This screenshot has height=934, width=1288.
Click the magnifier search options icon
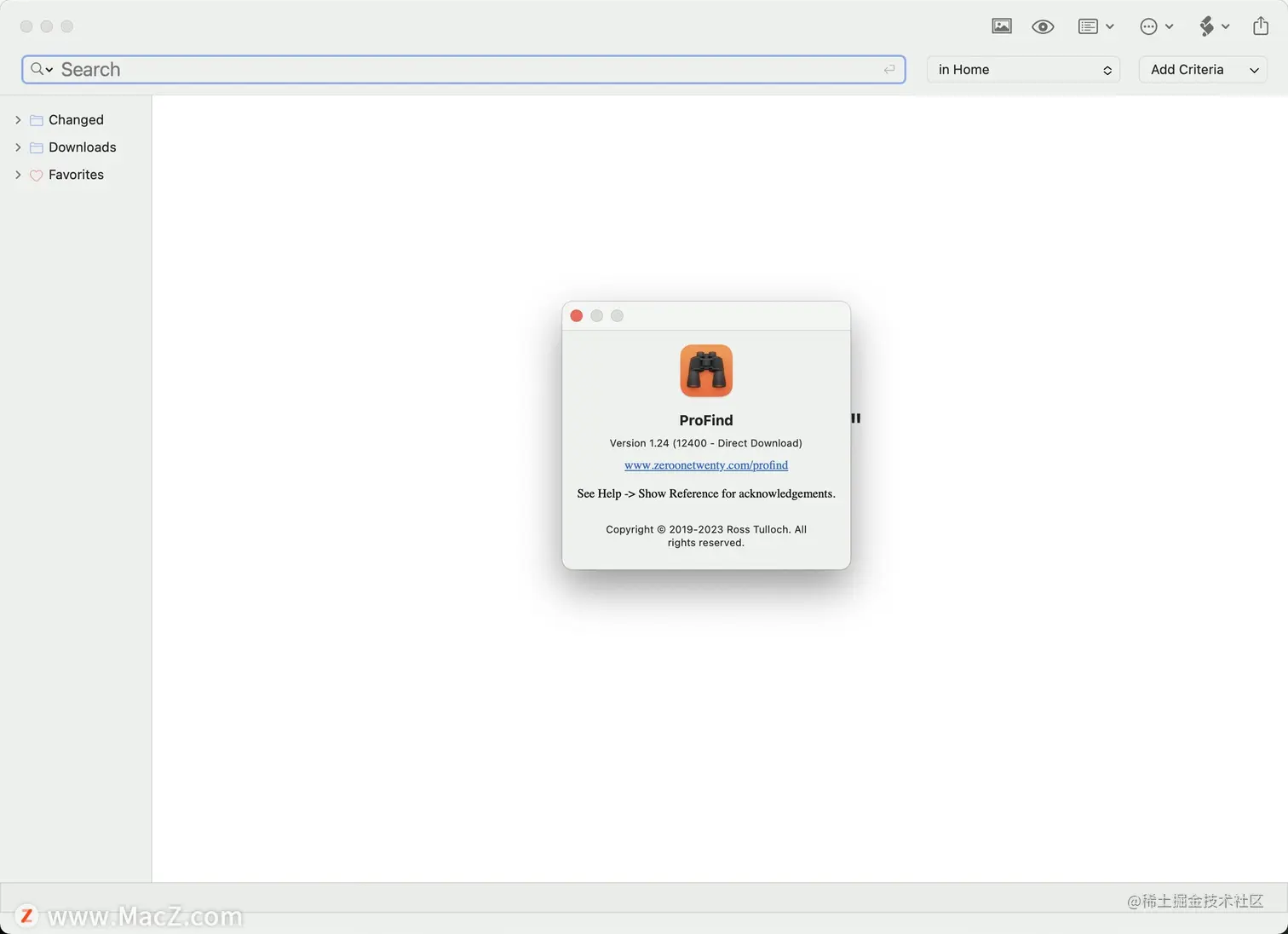[42, 69]
